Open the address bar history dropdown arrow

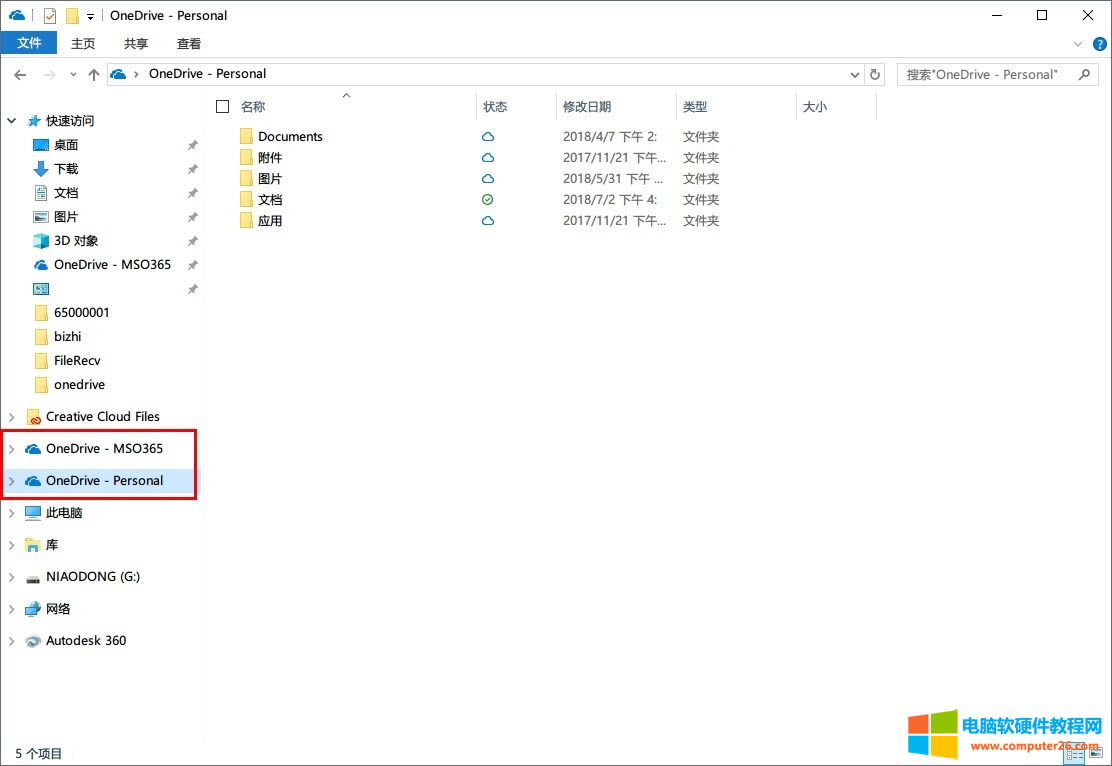(x=854, y=74)
